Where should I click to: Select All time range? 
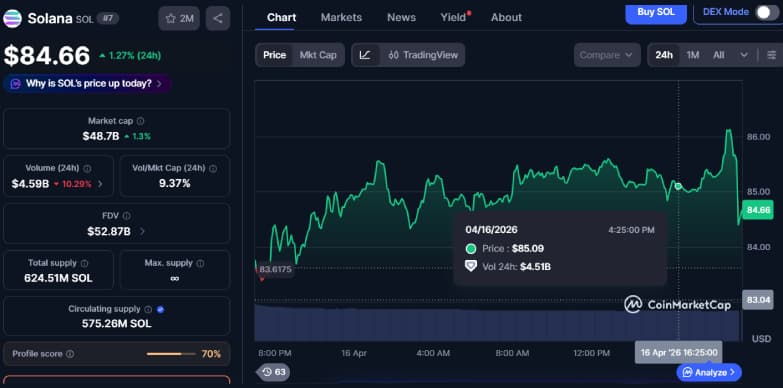click(719, 55)
